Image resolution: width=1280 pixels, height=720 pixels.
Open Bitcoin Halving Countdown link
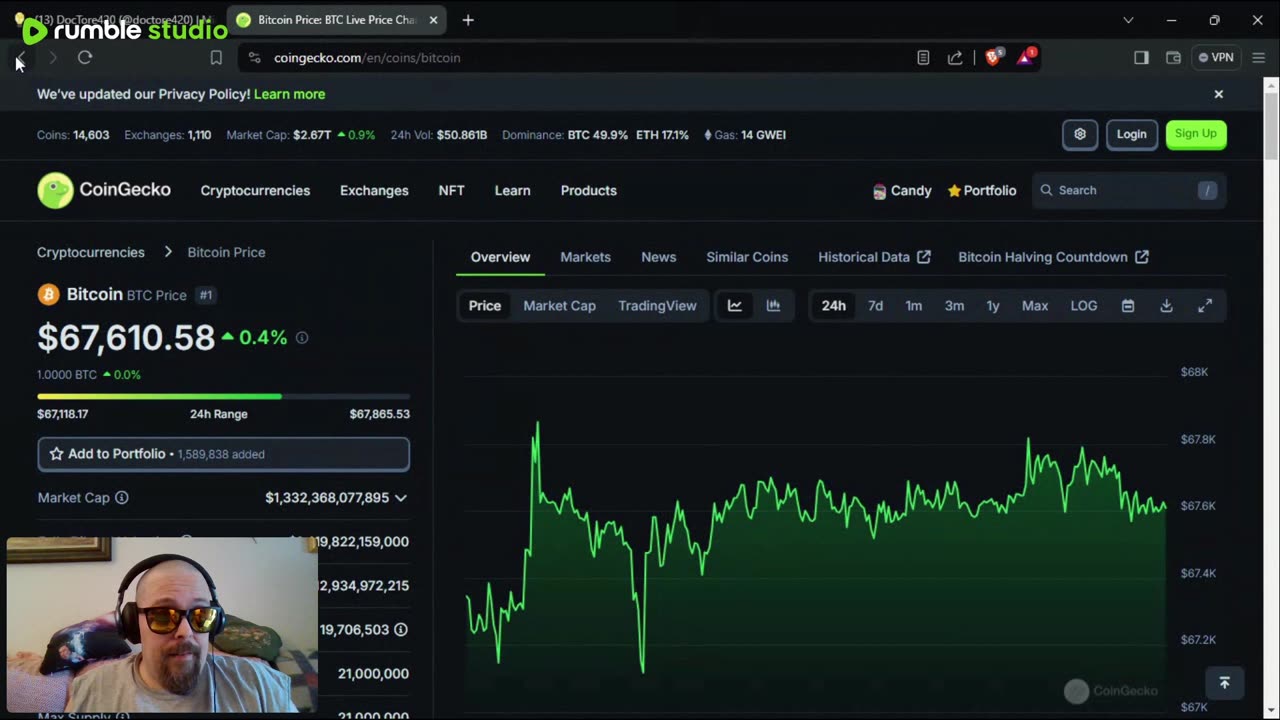[1053, 257]
